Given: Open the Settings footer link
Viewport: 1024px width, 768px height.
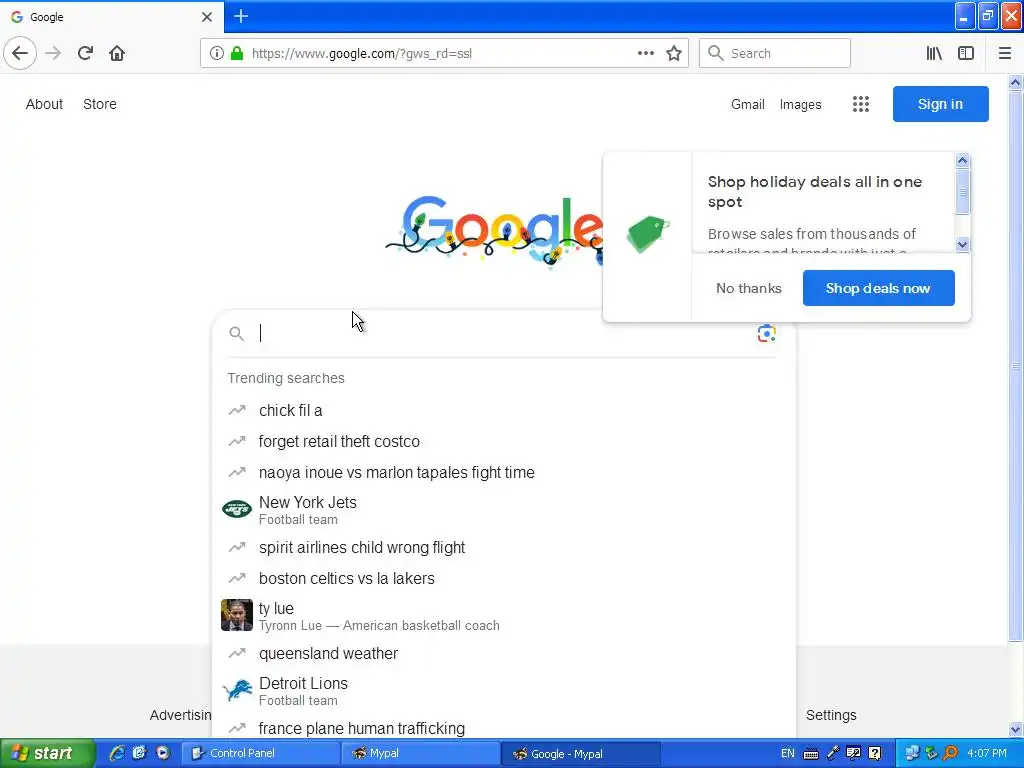Looking at the screenshot, I should [x=831, y=715].
